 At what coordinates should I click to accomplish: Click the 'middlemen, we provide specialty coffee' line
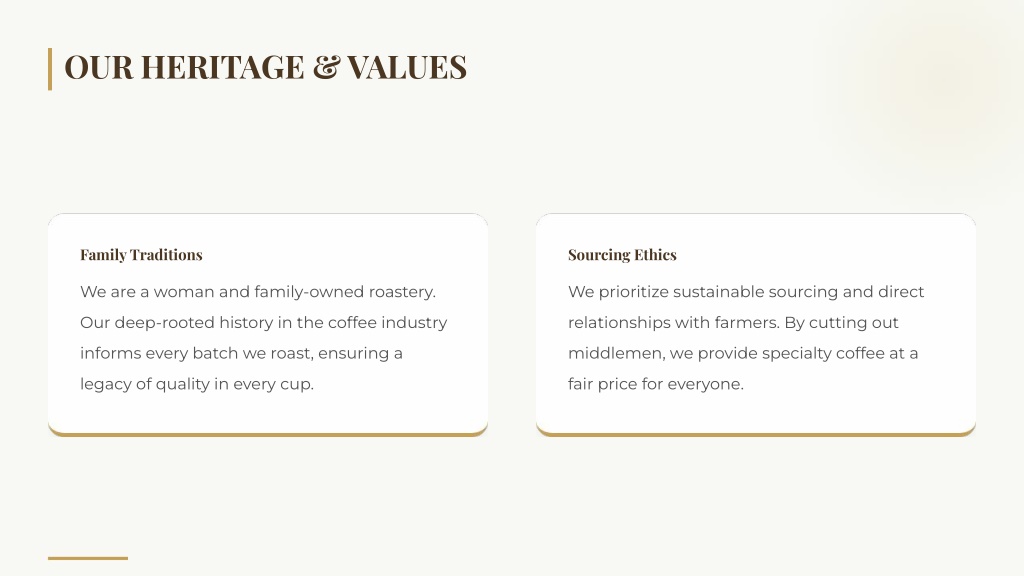point(743,353)
